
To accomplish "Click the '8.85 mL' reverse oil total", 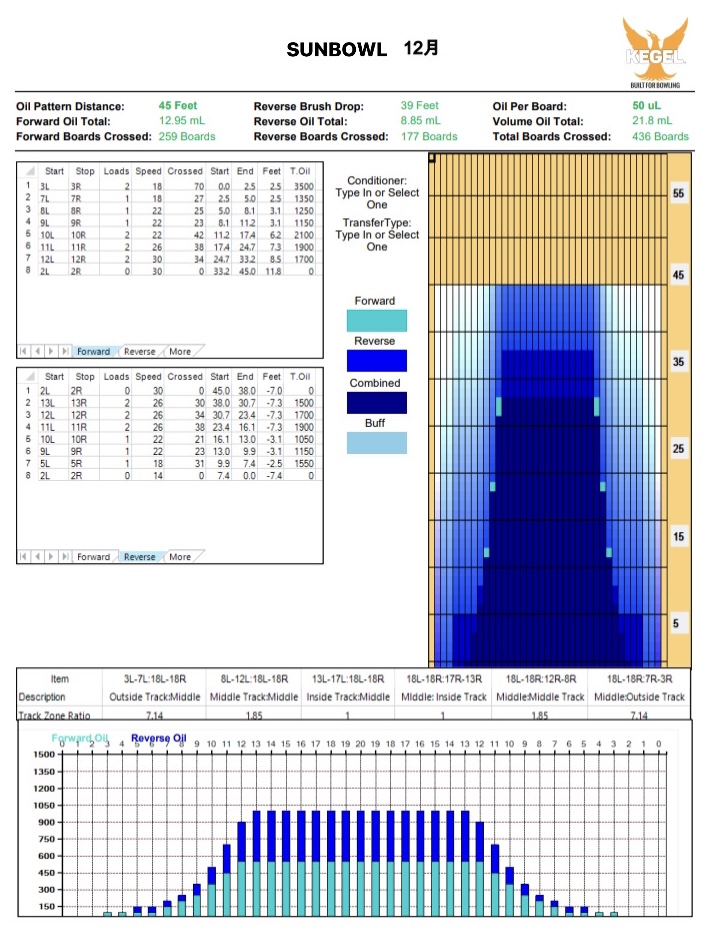I will pos(421,121).
